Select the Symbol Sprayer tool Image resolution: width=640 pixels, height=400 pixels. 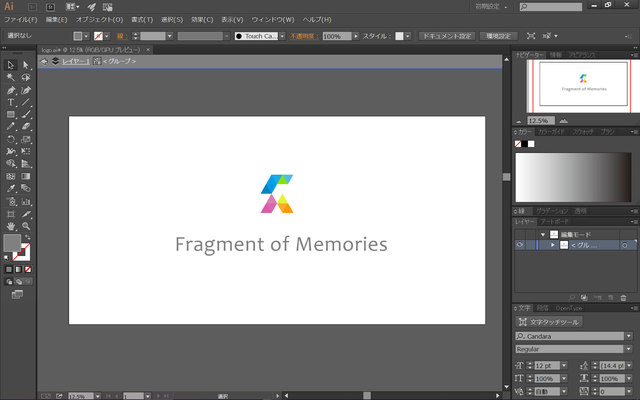[x=11, y=202]
